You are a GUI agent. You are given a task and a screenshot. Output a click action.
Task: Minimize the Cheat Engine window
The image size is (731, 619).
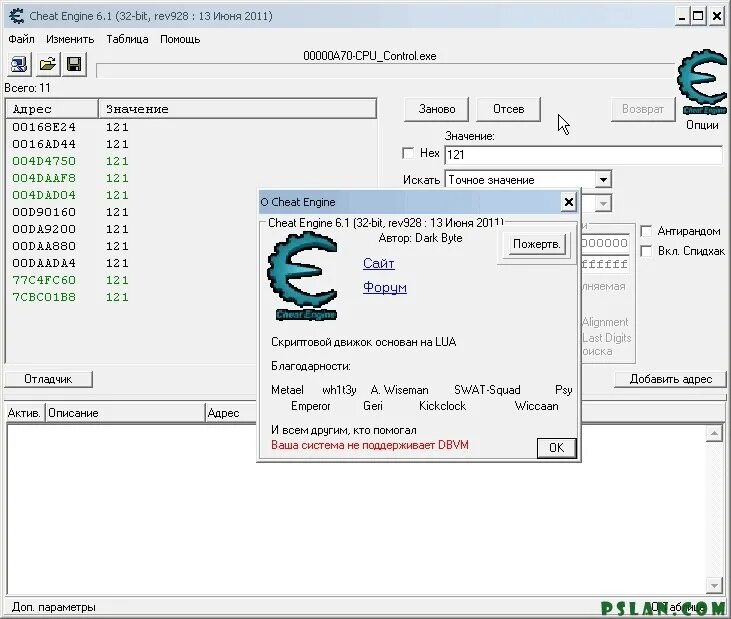coord(682,16)
